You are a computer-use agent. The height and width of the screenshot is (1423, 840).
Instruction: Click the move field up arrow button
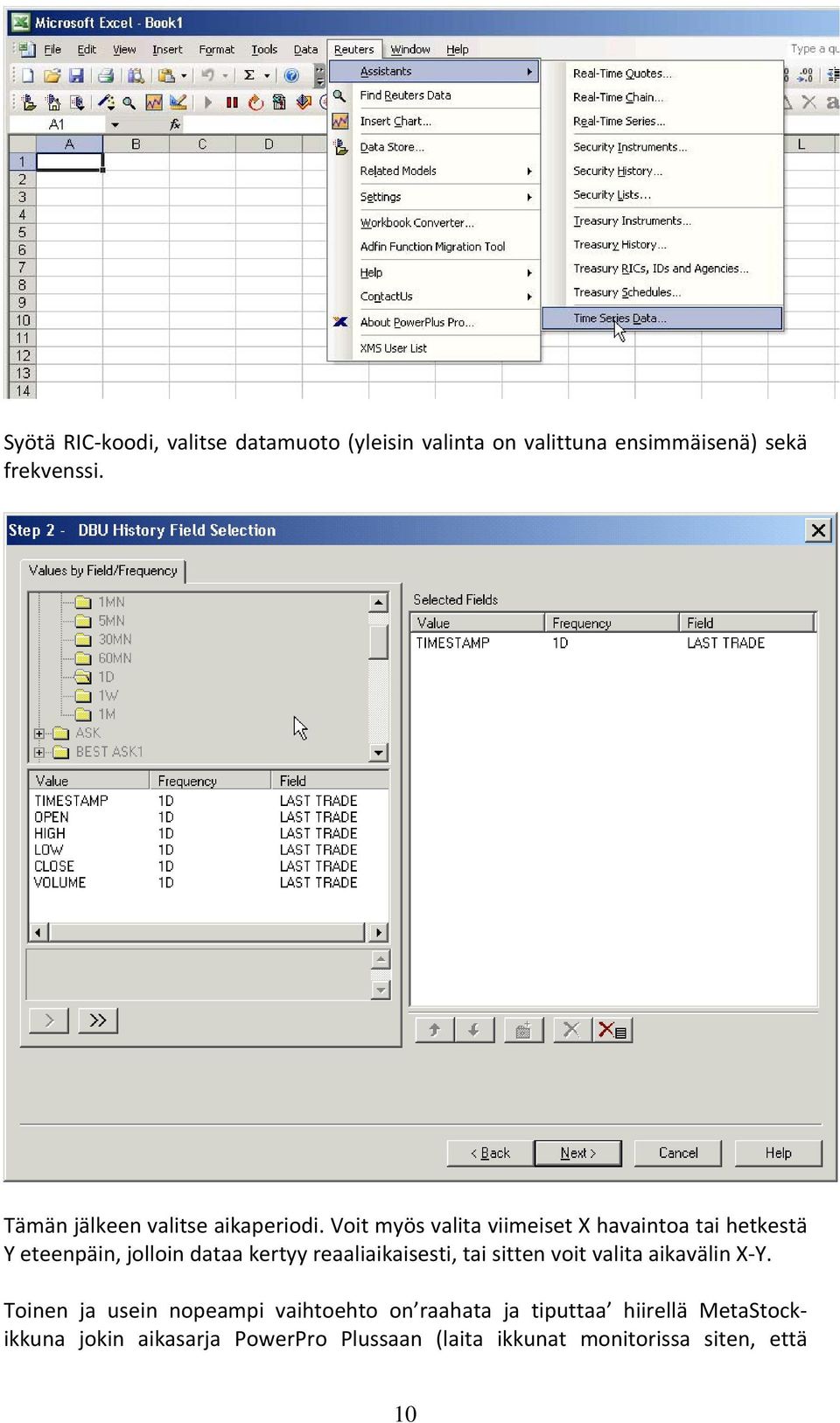click(434, 1030)
